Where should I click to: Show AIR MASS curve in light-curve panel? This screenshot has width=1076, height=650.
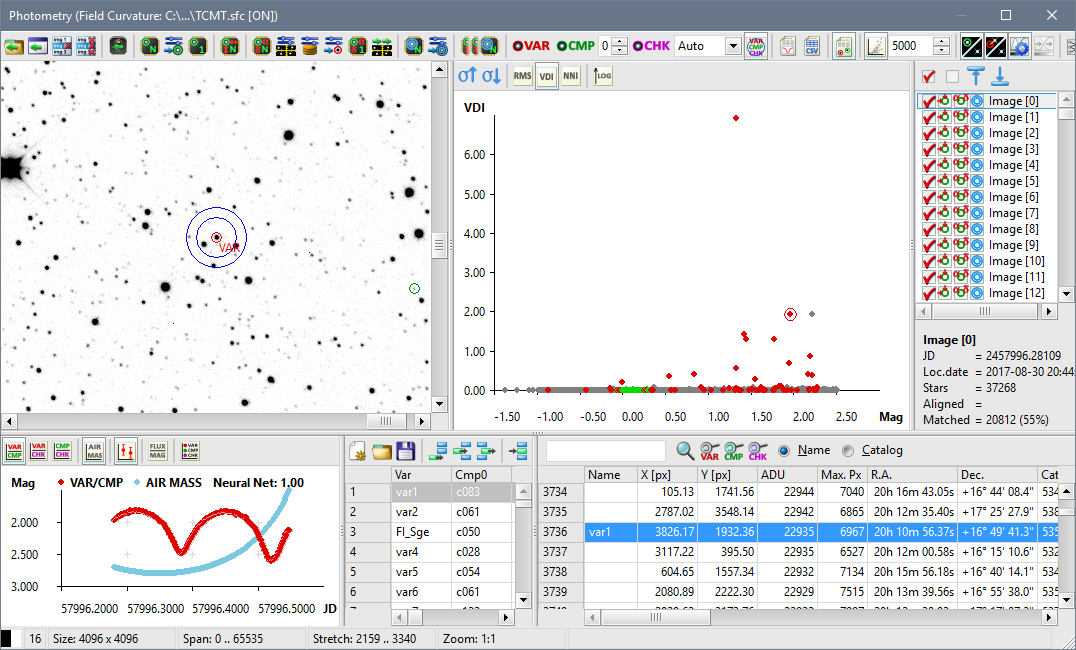[x=94, y=451]
